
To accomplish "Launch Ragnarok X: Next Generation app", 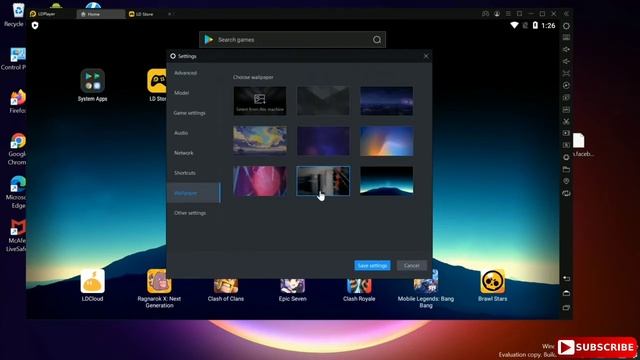I will point(159,288).
